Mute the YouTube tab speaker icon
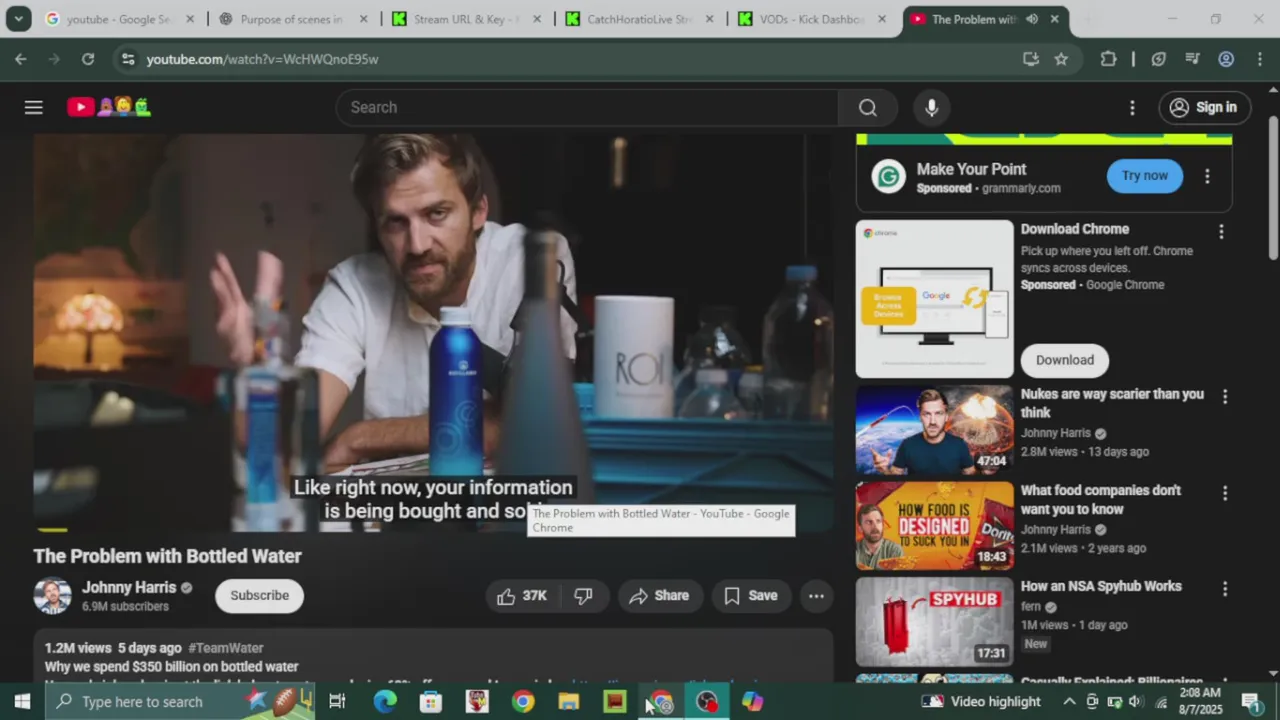The image size is (1280, 720). pyautogui.click(x=1032, y=19)
